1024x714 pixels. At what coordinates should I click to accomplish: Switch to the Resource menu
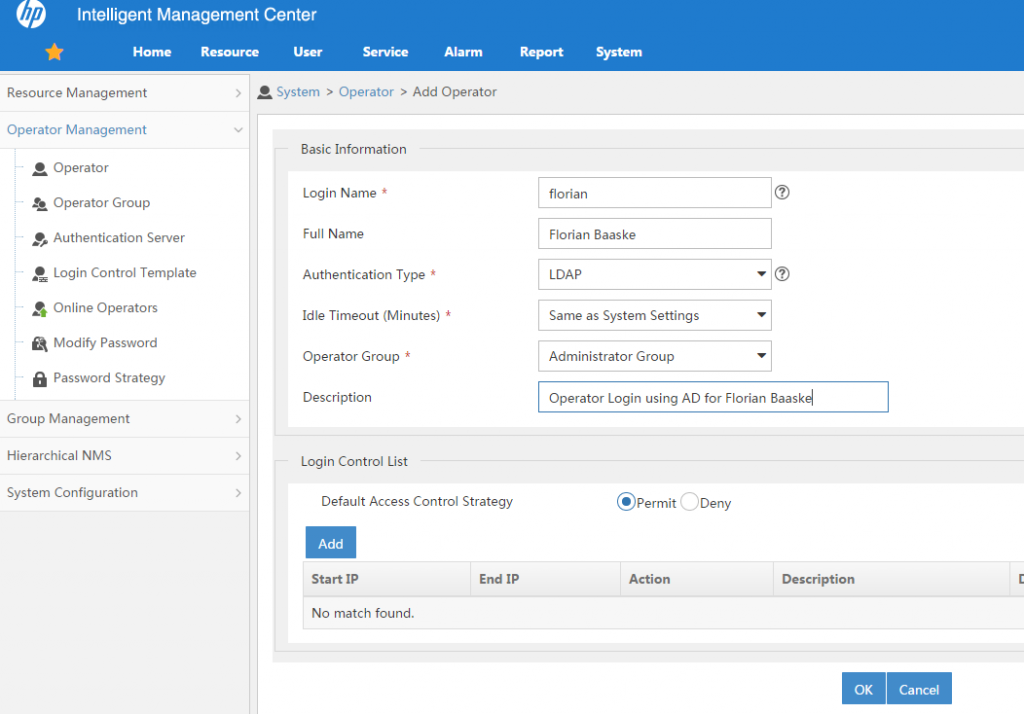[x=229, y=51]
